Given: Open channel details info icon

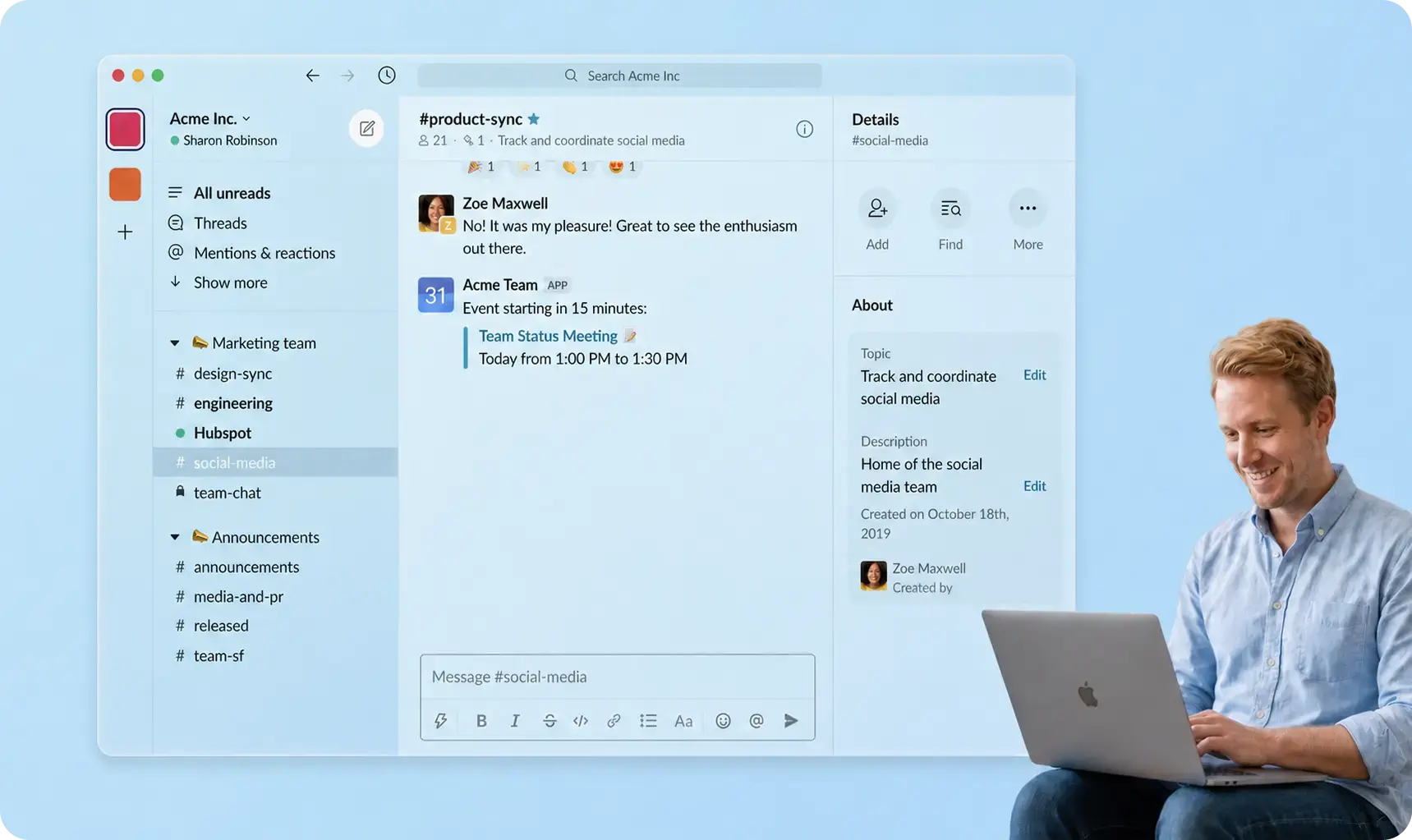Looking at the screenshot, I should click(804, 129).
